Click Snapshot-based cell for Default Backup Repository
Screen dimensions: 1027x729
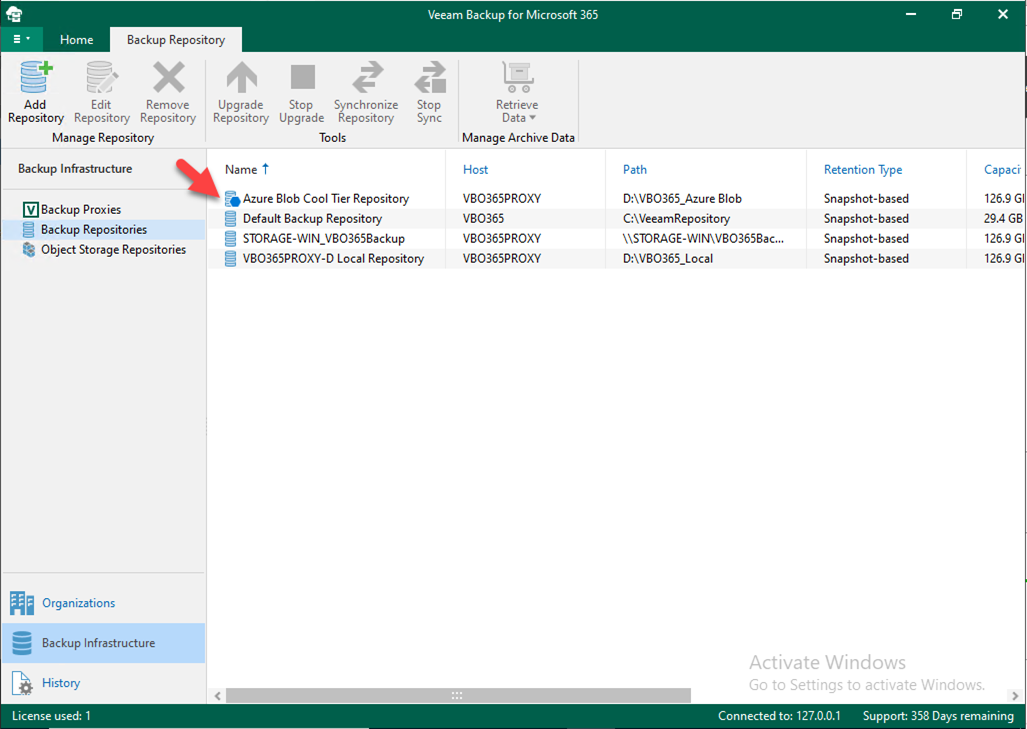(x=866, y=219)
